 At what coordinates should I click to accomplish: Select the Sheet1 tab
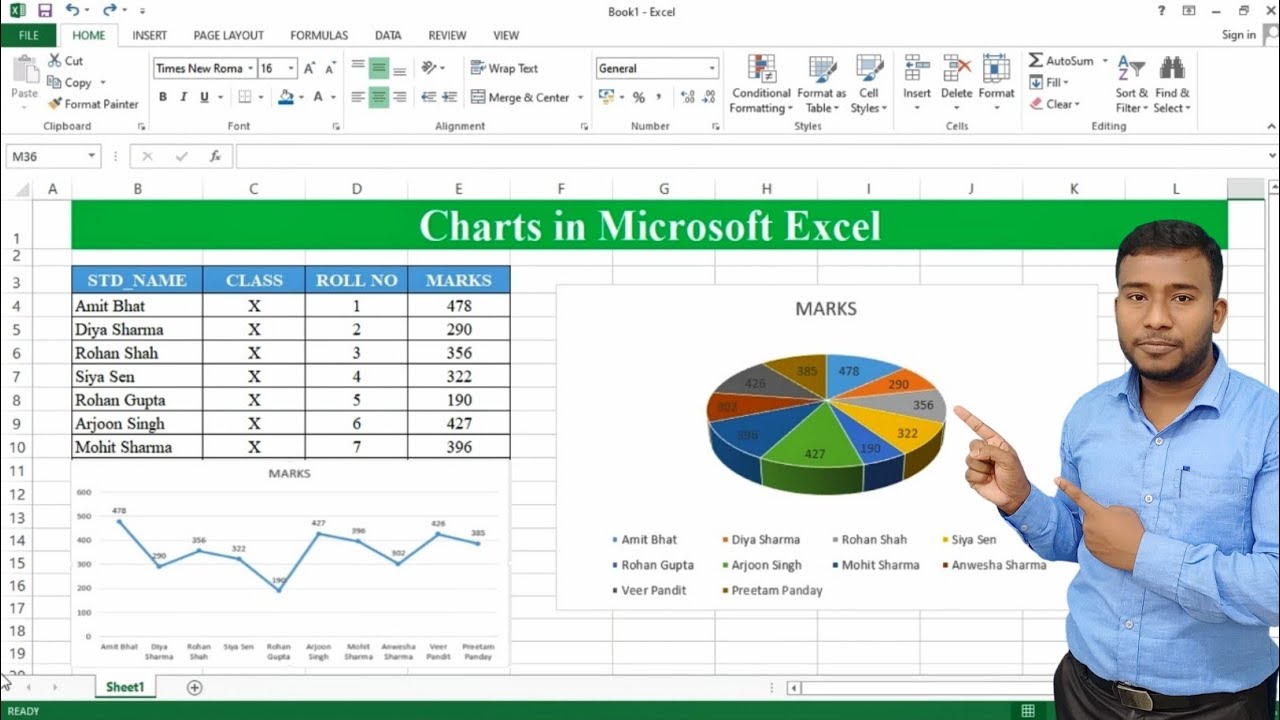tap(125, 687)
